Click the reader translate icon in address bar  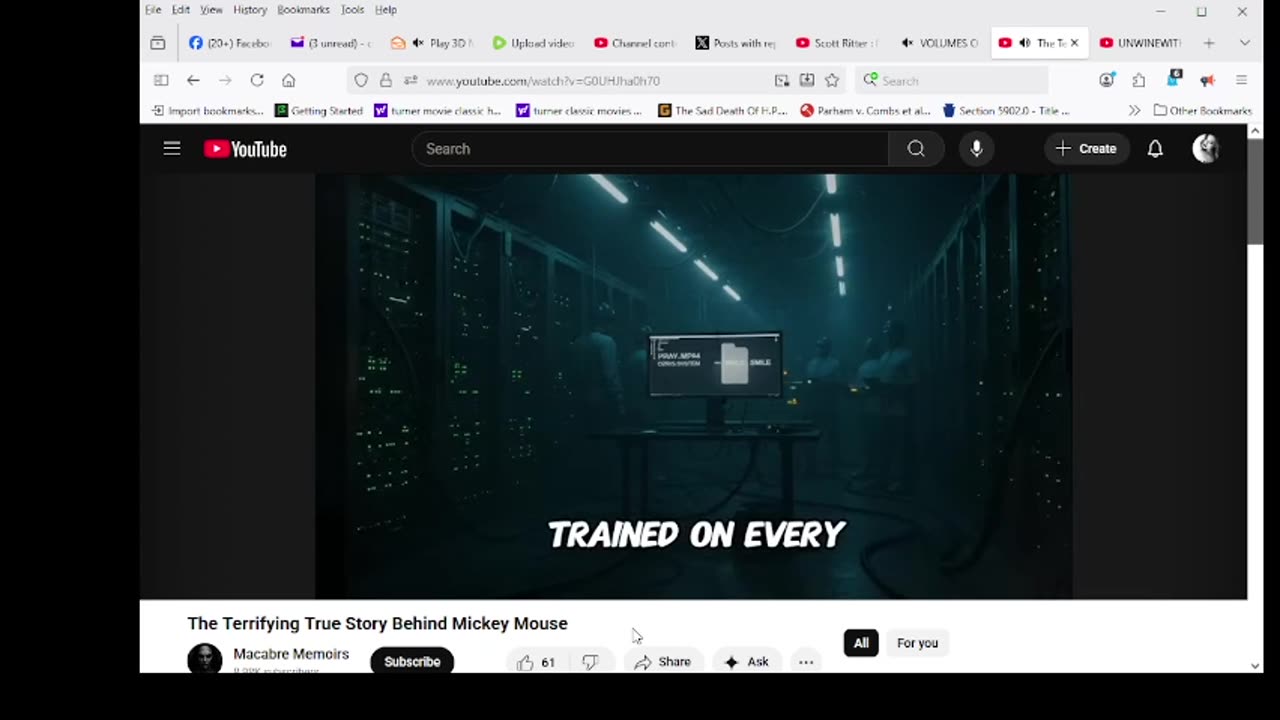[x=782, y=80]
